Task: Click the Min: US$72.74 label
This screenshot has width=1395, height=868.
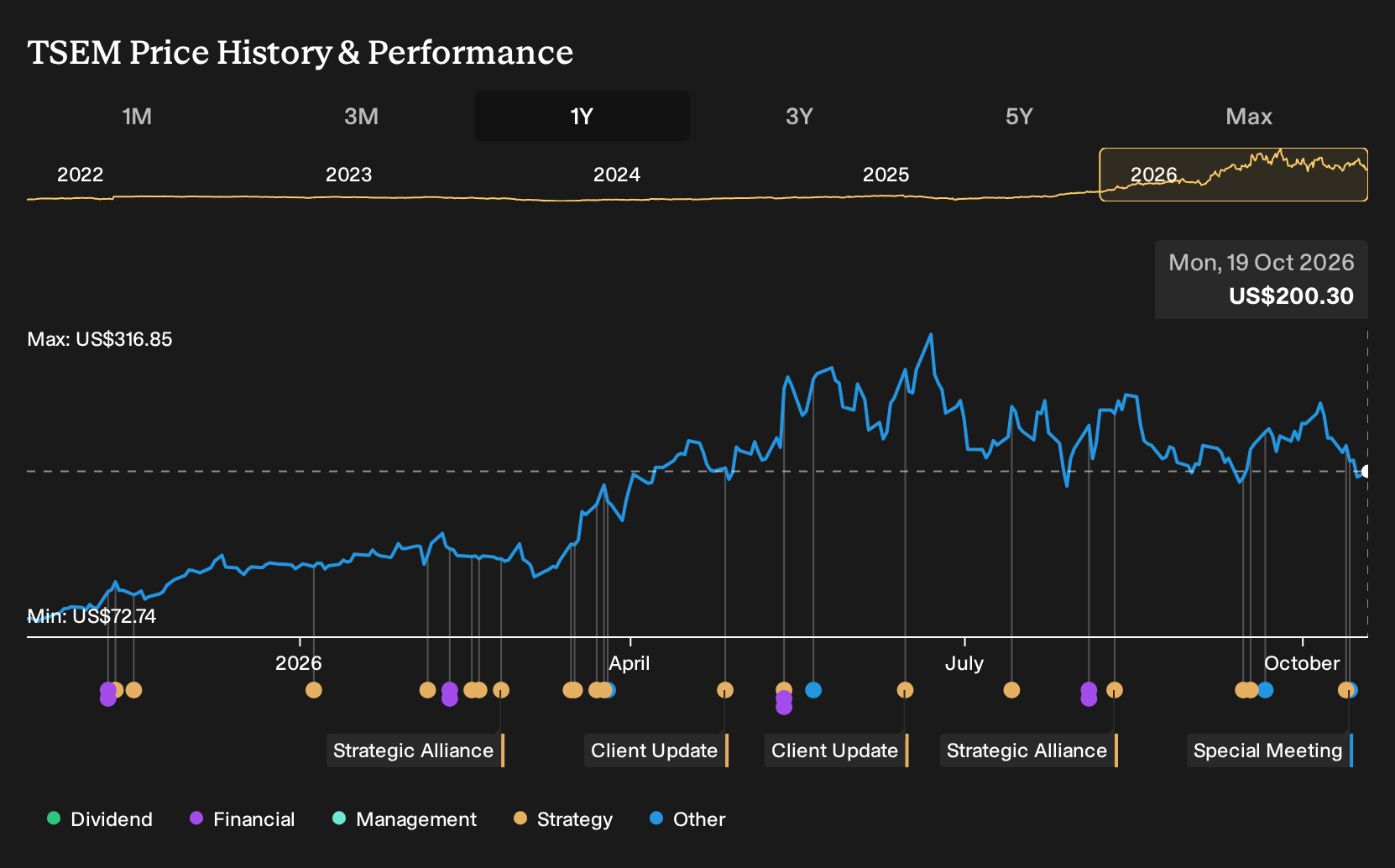Action: pyautogui.click(x=91, y=616)
